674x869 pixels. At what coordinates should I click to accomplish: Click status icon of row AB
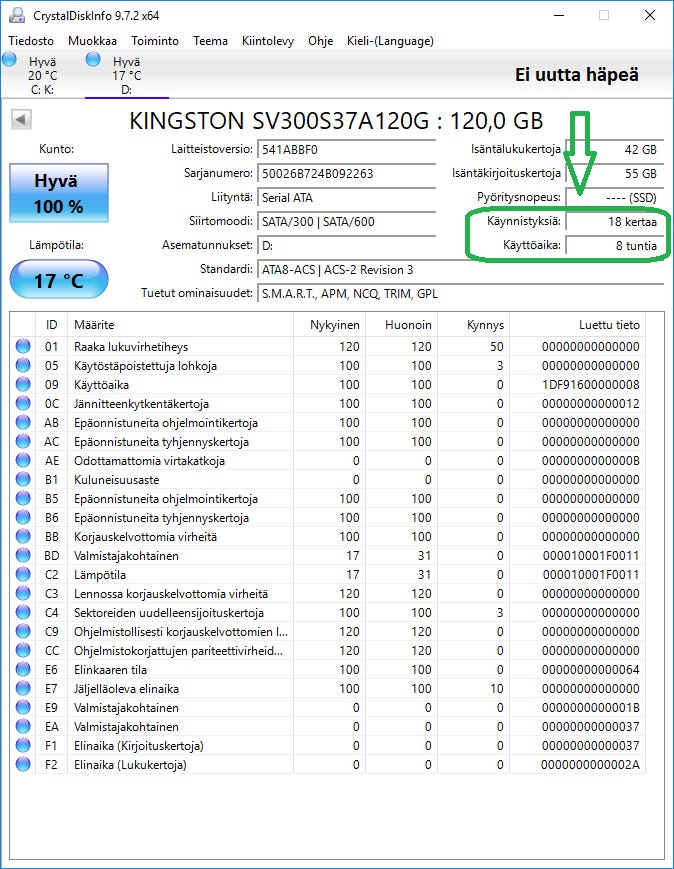click(23, 423)
